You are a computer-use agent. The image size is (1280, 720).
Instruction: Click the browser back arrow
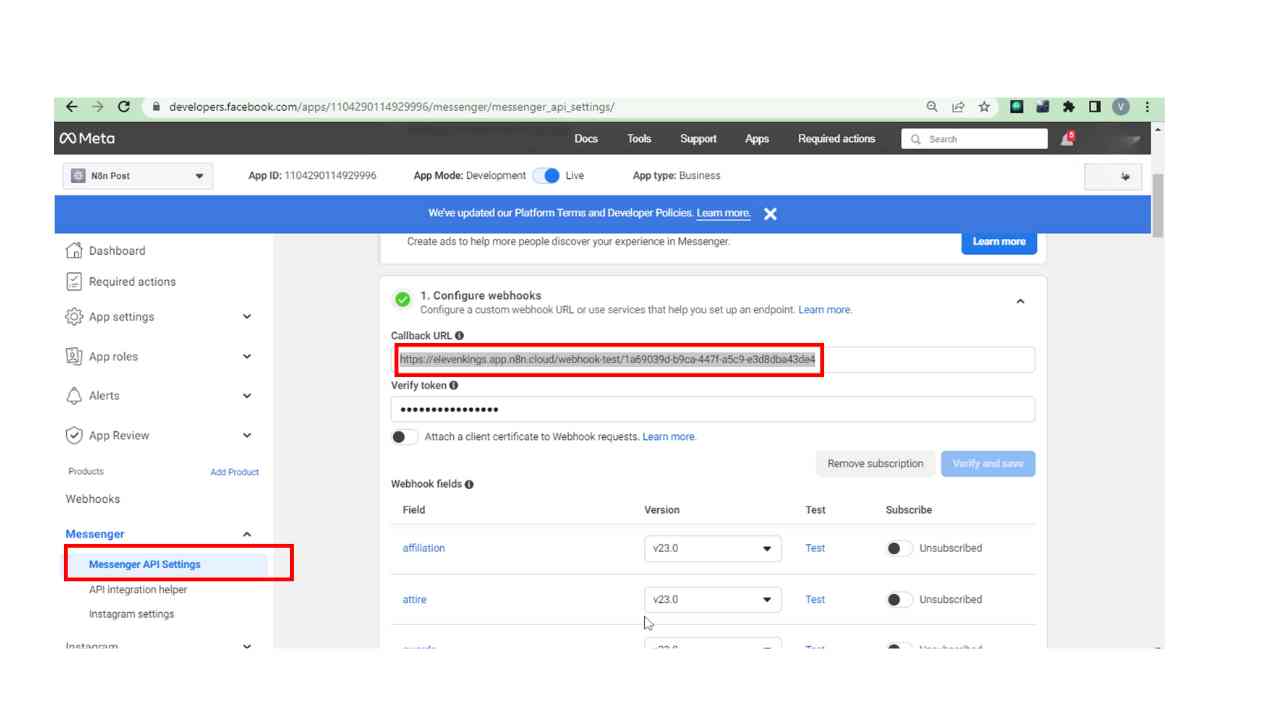71,107
